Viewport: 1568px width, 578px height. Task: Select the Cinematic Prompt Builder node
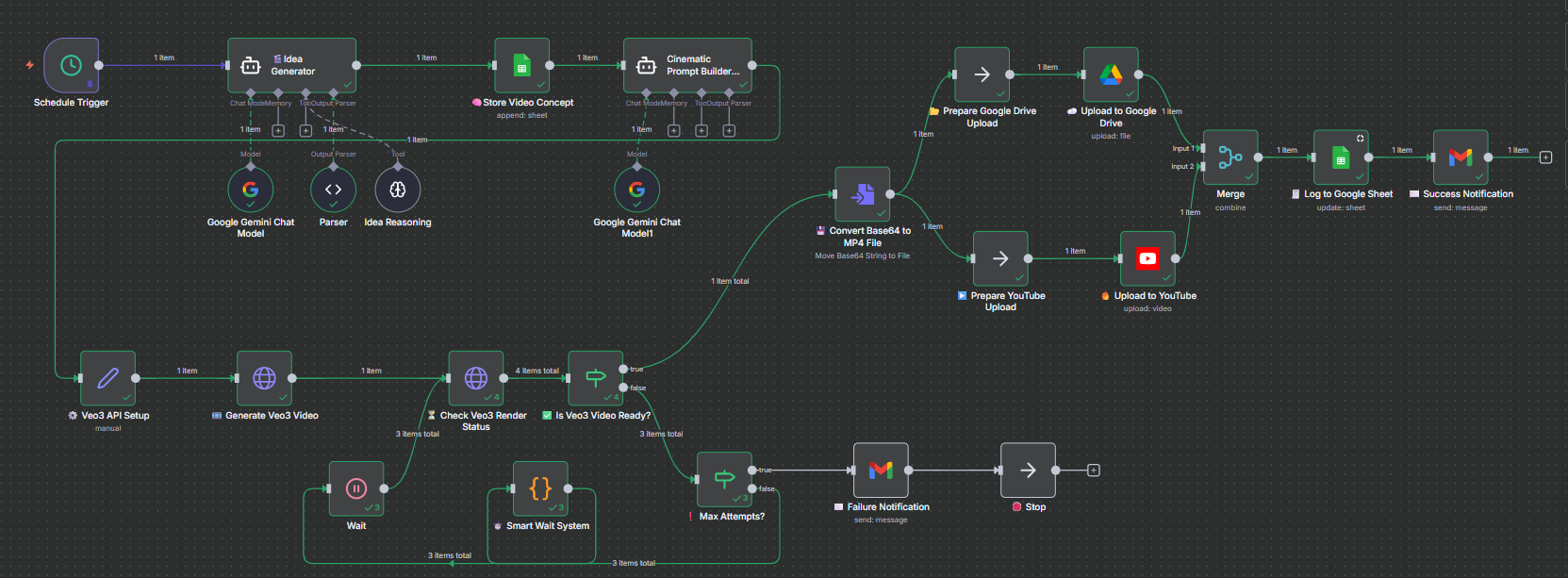point(688,65)
